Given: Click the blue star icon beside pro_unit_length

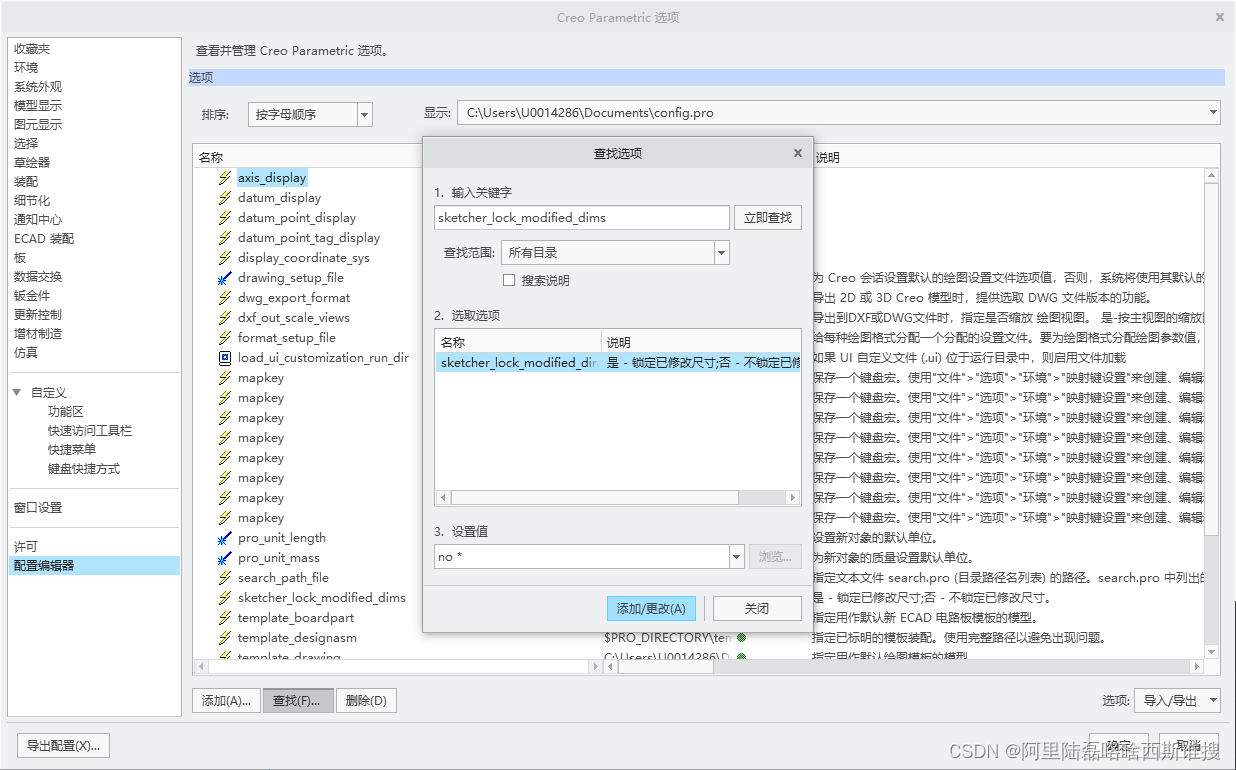Looking at the screenshot, I should coord(225,538).
